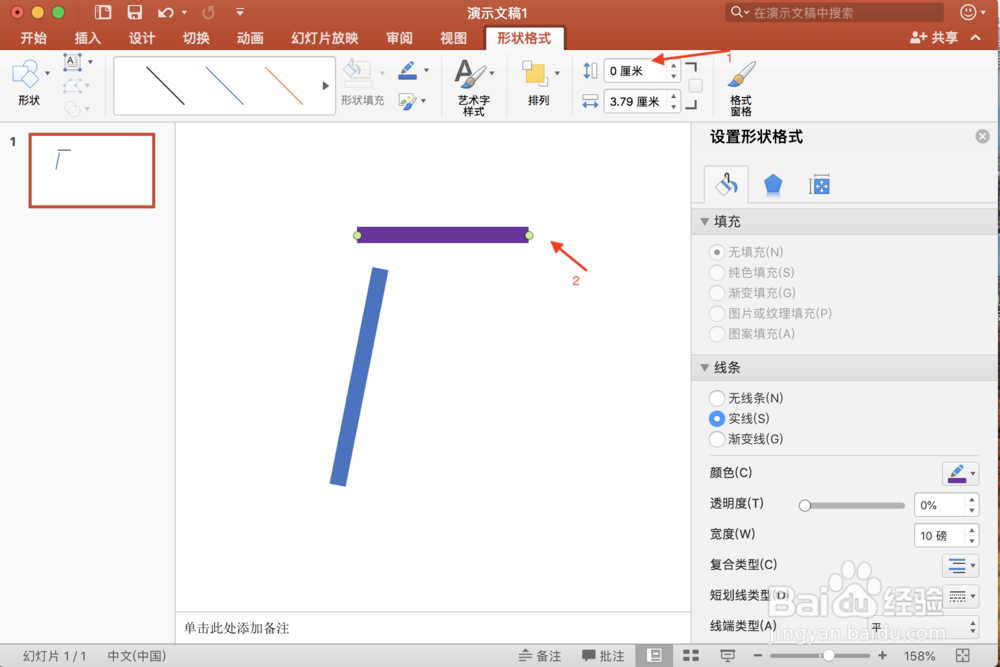Click the sidebar layout icon in title bar
The image size is (1000, 667).
[x=103, y=12]
